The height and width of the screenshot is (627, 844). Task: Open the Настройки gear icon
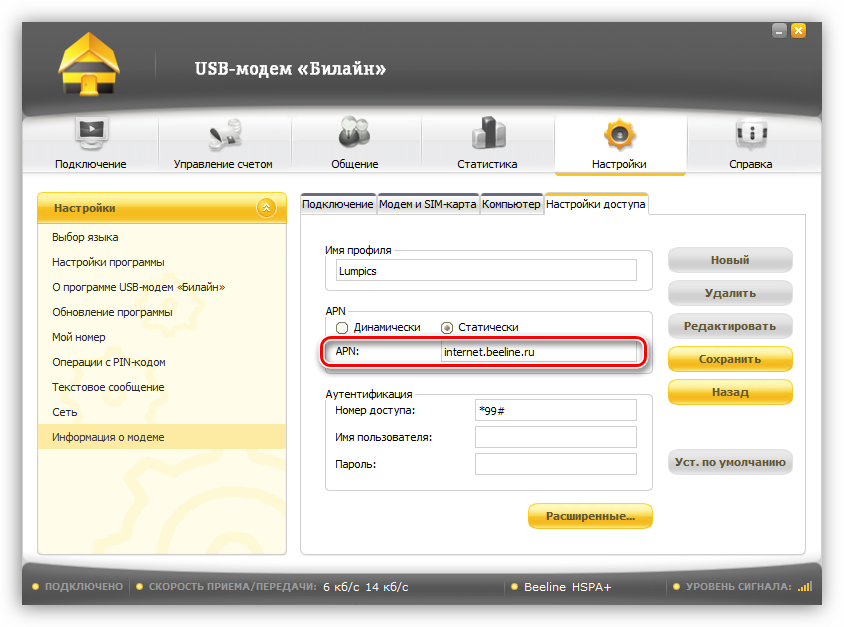(x=619, y=134)
